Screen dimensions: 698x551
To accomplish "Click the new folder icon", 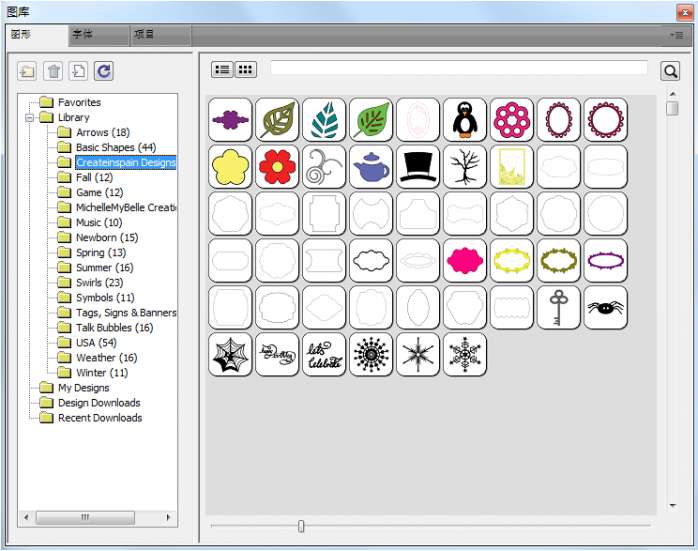I will coord(27,71).
